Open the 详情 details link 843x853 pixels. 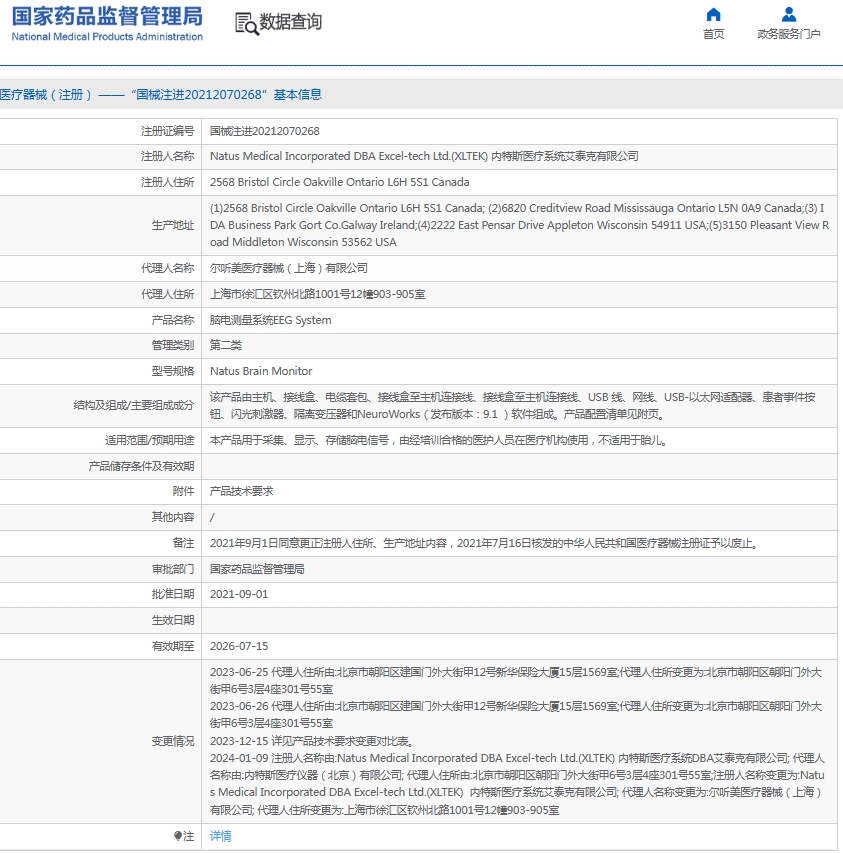click(221, 836)
